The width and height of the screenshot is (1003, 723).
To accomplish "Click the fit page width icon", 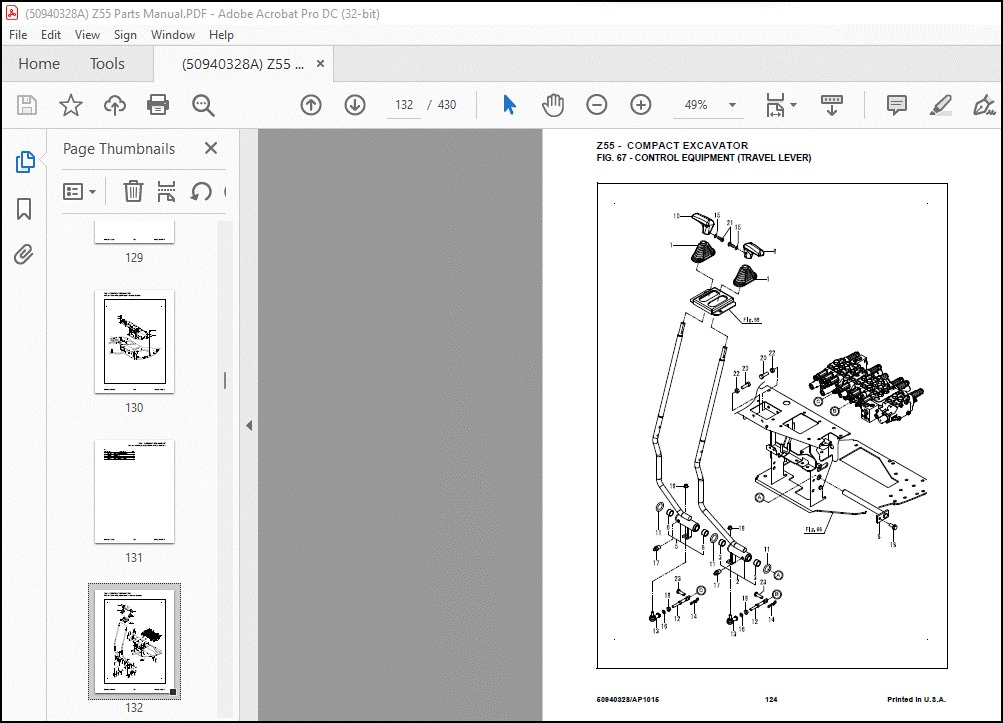I will (x=775, y=105).
